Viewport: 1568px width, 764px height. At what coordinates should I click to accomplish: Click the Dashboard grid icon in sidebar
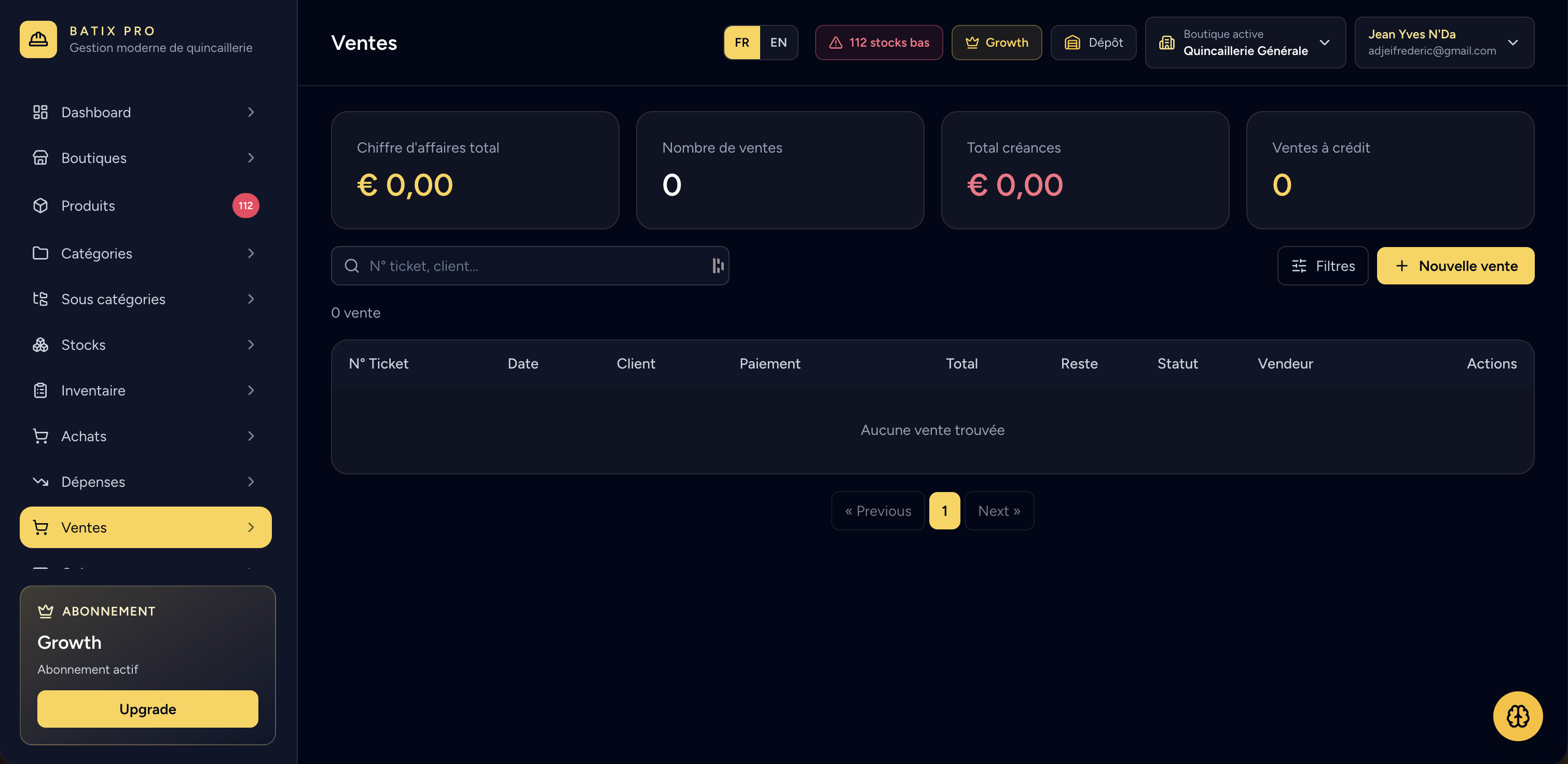[40, 112]
